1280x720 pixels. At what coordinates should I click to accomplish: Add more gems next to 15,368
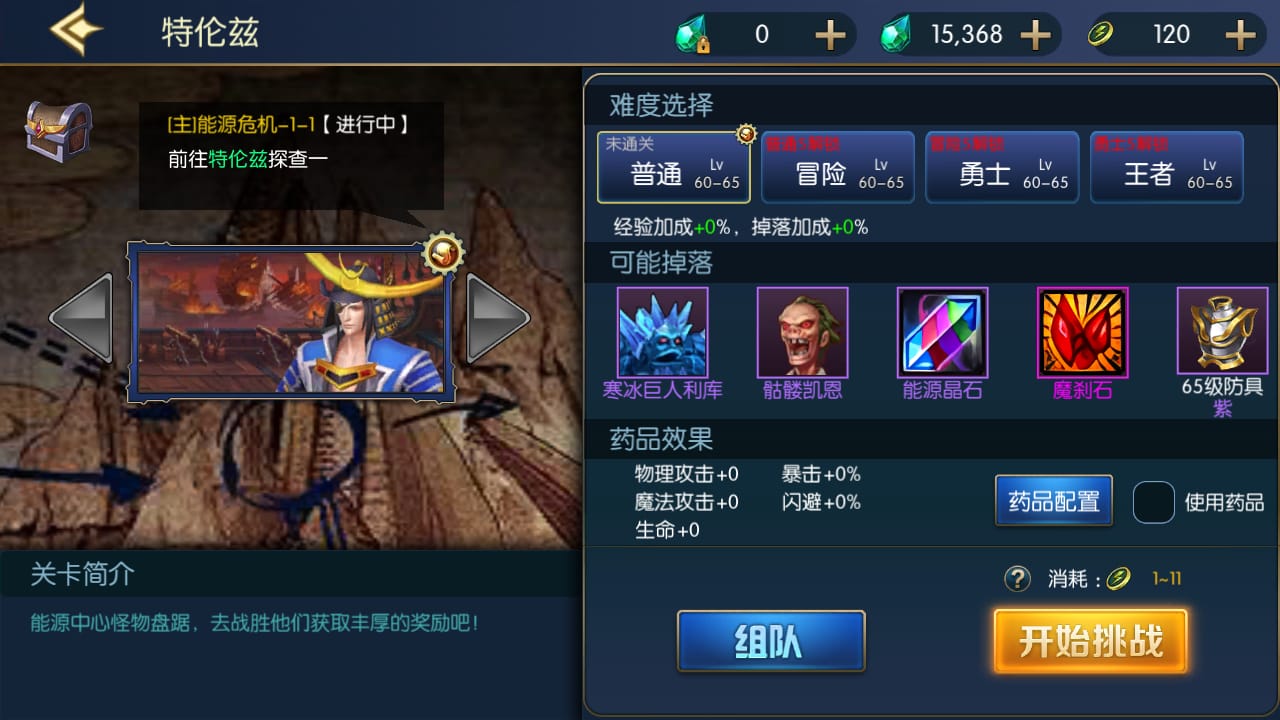coord(1035,35)
